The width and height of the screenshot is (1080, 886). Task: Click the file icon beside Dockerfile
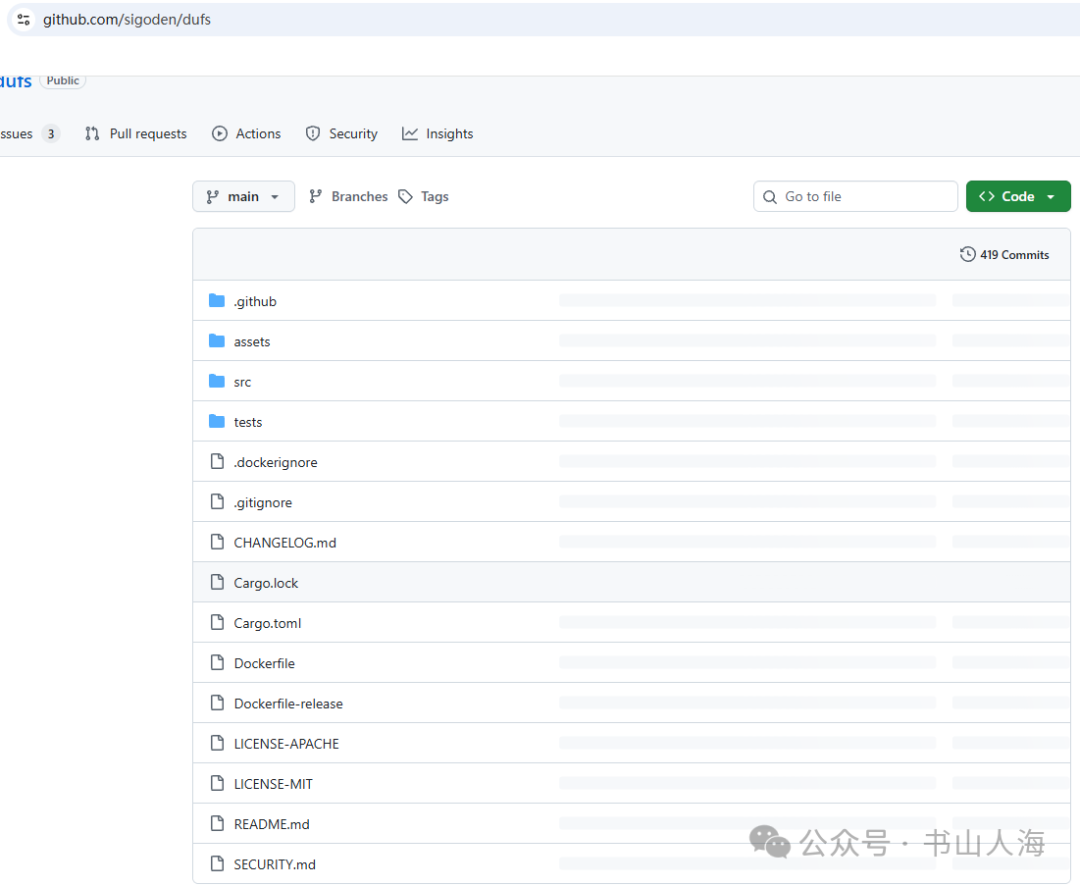click(217, 663)
